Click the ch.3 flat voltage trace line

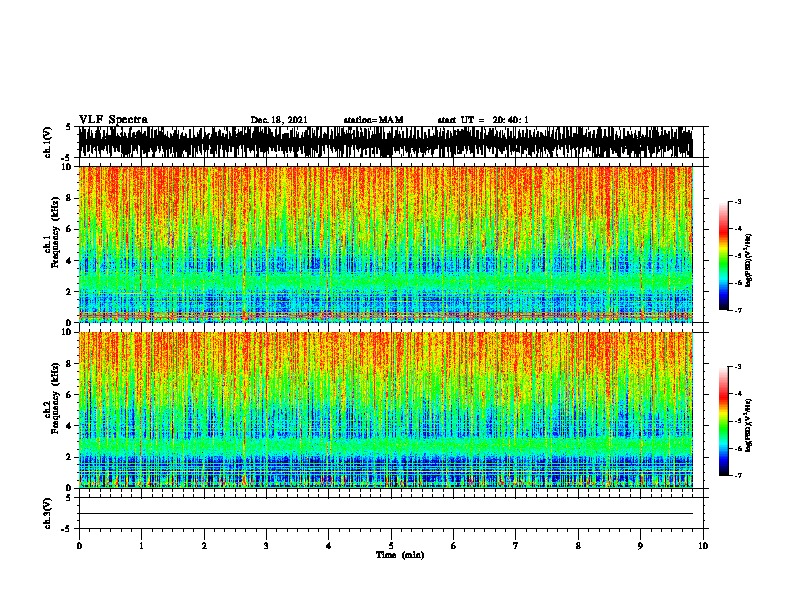pos(385,514)
